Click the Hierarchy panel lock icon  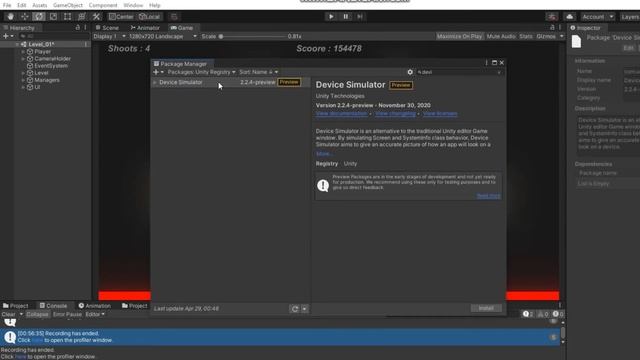[78, 27]
